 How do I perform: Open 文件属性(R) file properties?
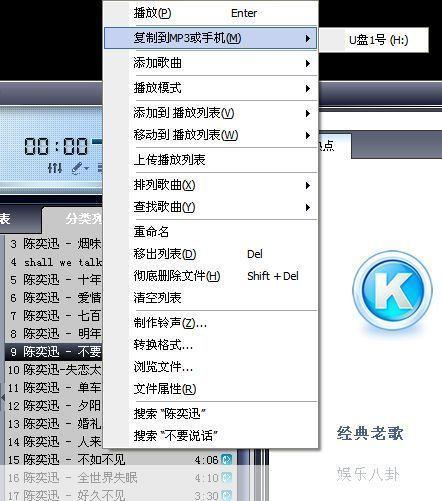[x=211, y=389]
